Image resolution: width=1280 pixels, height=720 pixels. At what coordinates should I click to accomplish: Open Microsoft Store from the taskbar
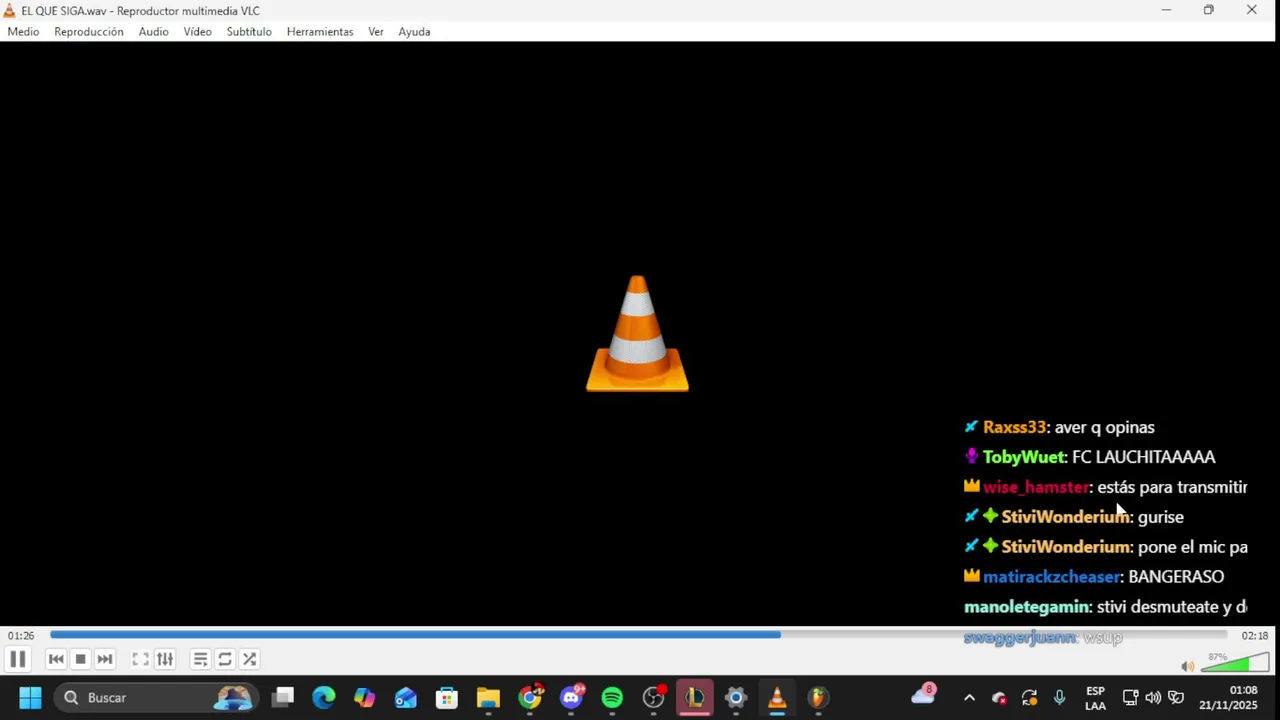tap(446, 698)
